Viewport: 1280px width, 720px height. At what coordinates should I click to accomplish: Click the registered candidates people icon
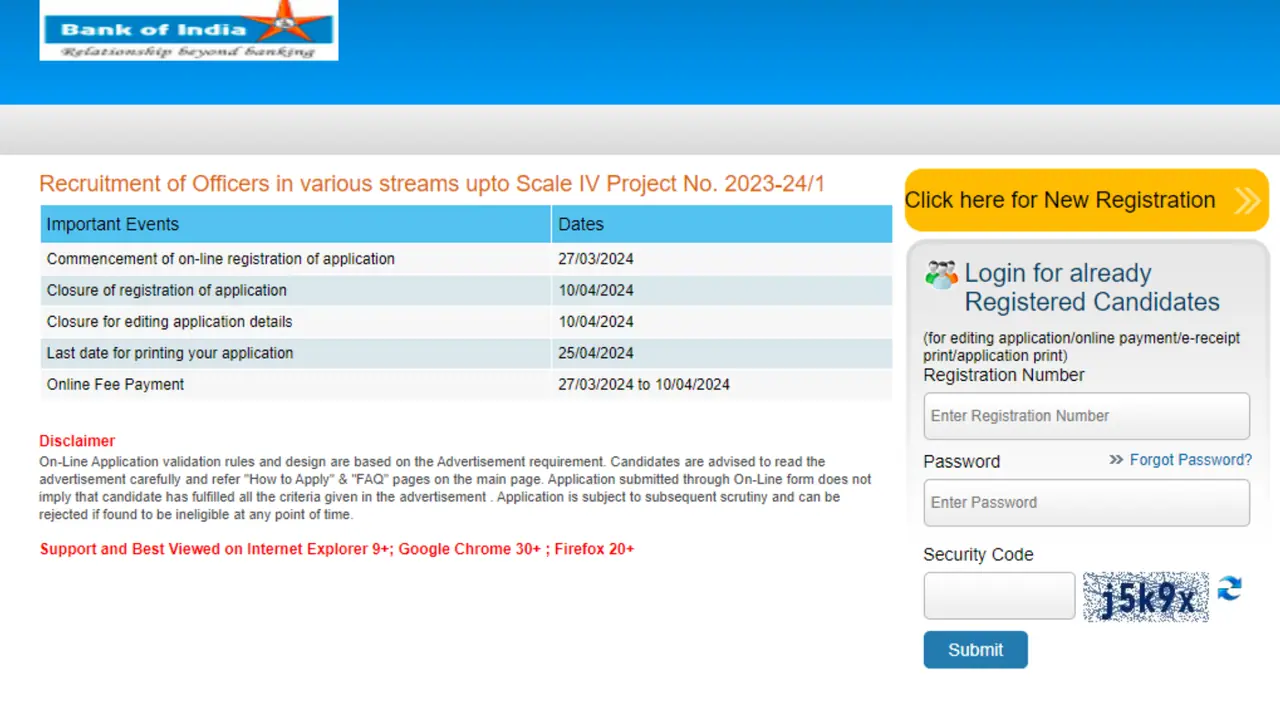(x=941, y=275)
